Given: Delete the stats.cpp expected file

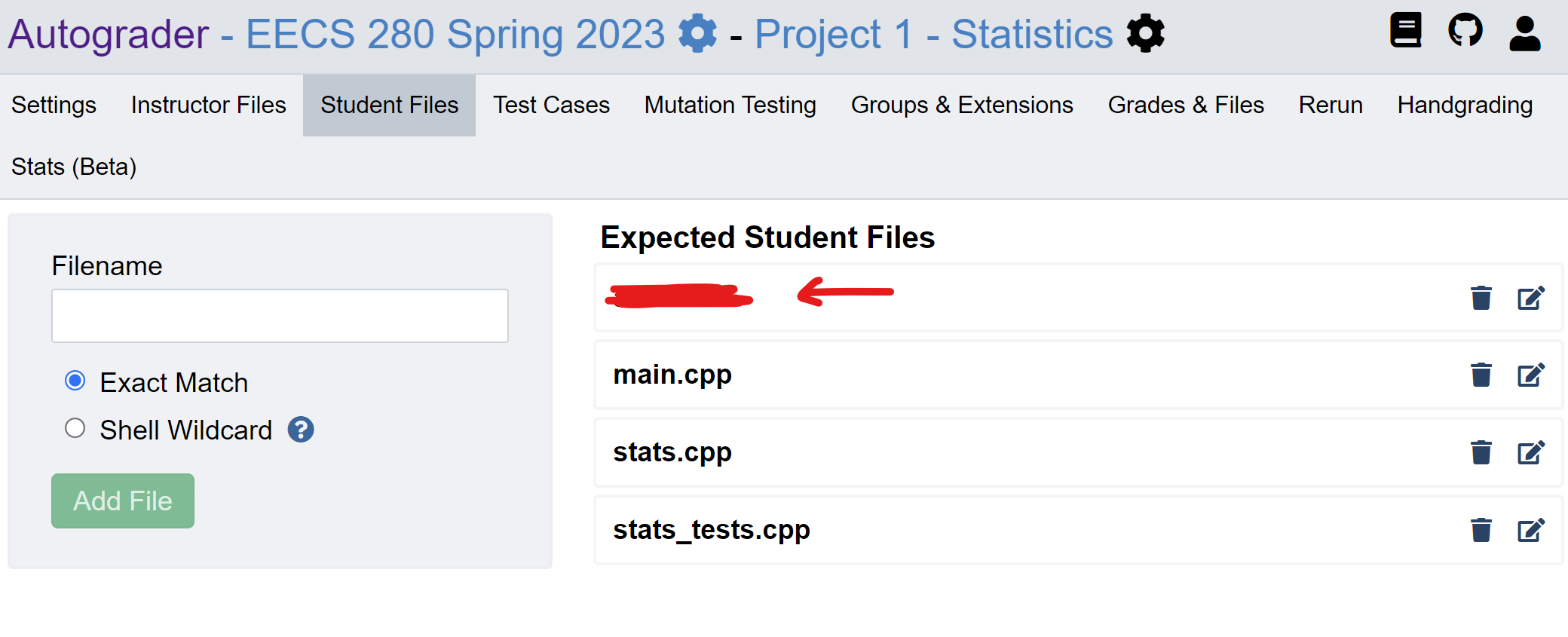Looking at the screenshot, I should coord(1481,452).
